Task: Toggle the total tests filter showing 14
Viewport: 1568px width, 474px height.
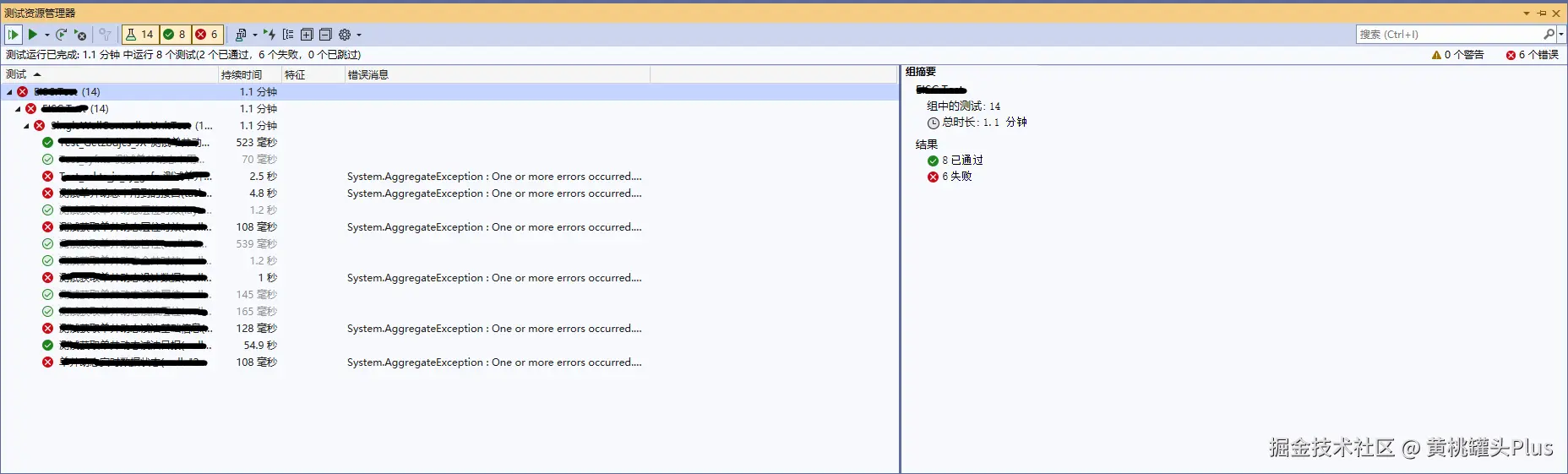Action: point(140,35)
